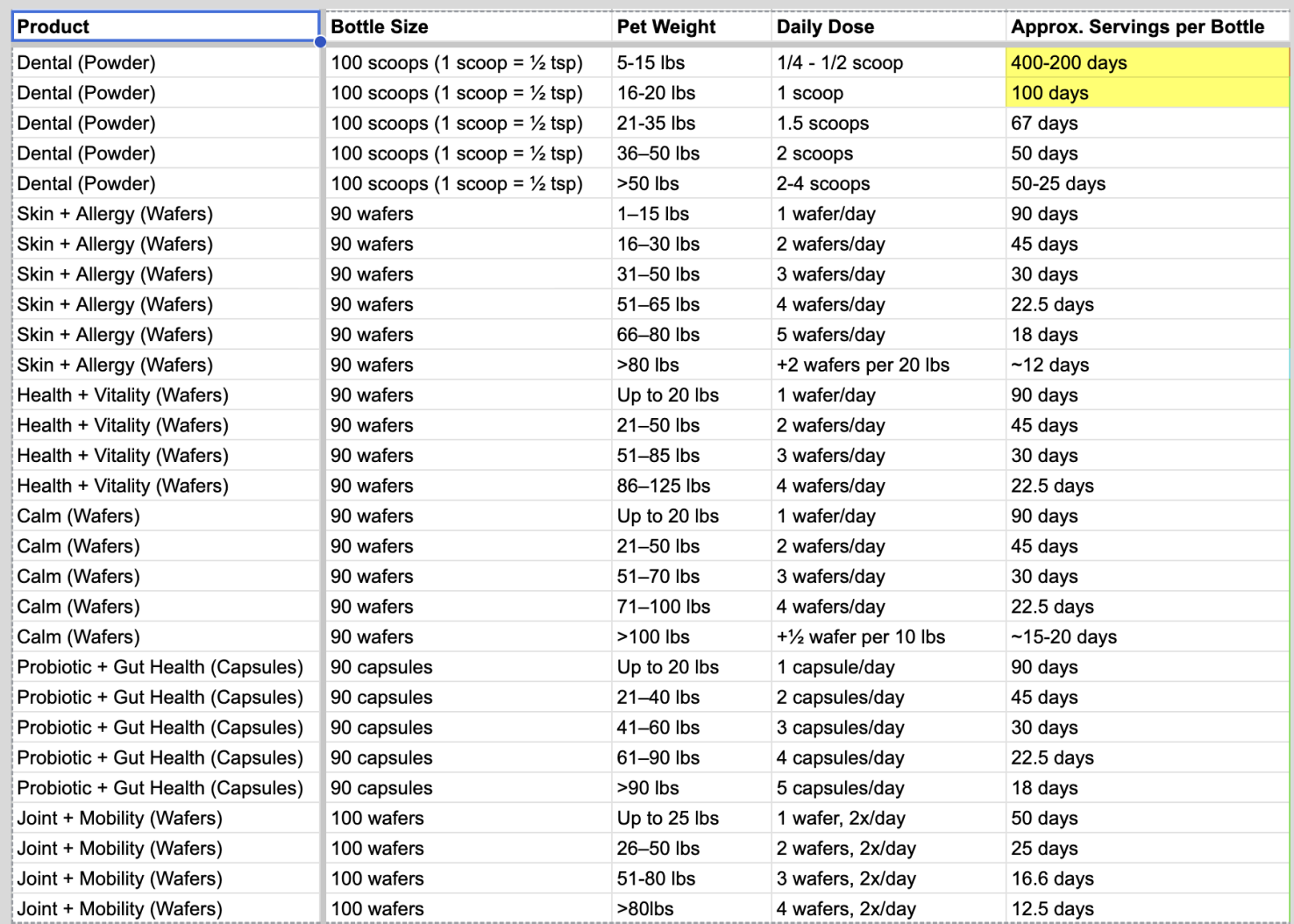Click the "21–40 lbs" Probiotic weight cell
Screen dimensions: 1294x924
tap(692, 698)
